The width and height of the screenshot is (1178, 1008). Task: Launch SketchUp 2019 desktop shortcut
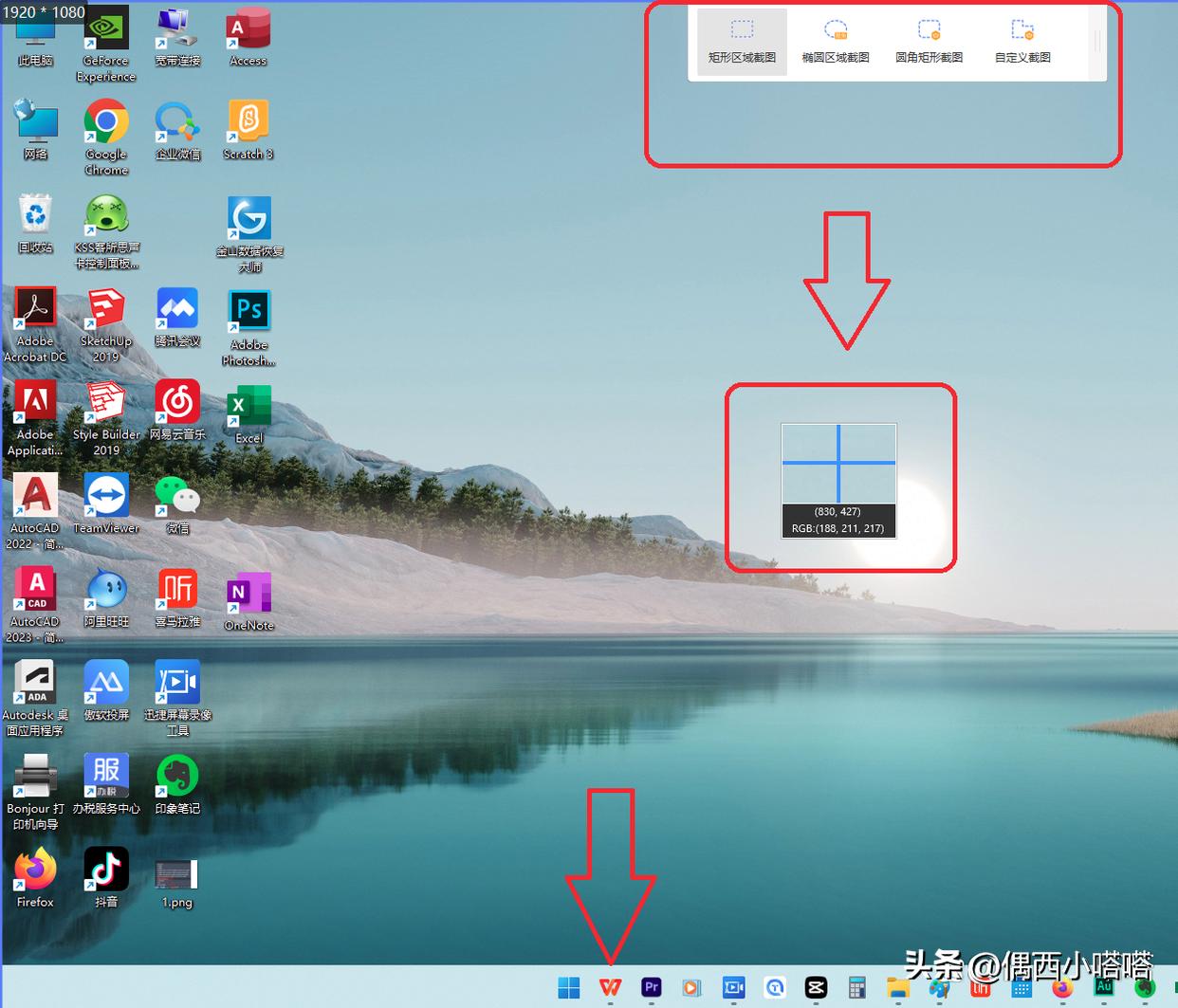tap(106, 324)
